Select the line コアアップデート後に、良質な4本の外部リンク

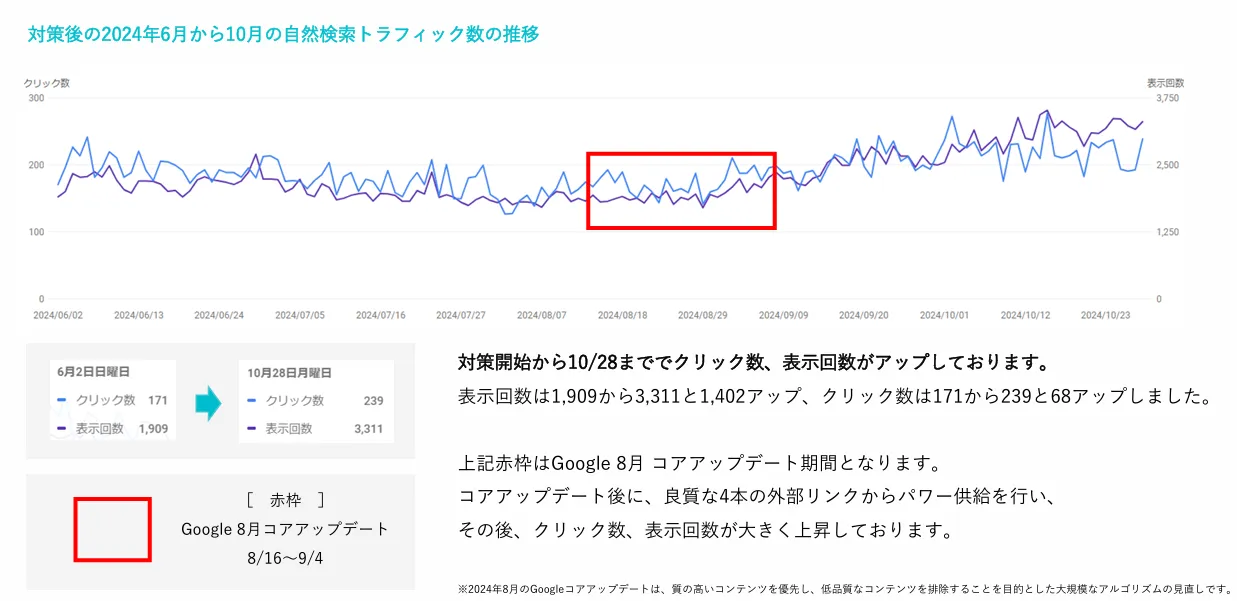click(x=758, y=497)
